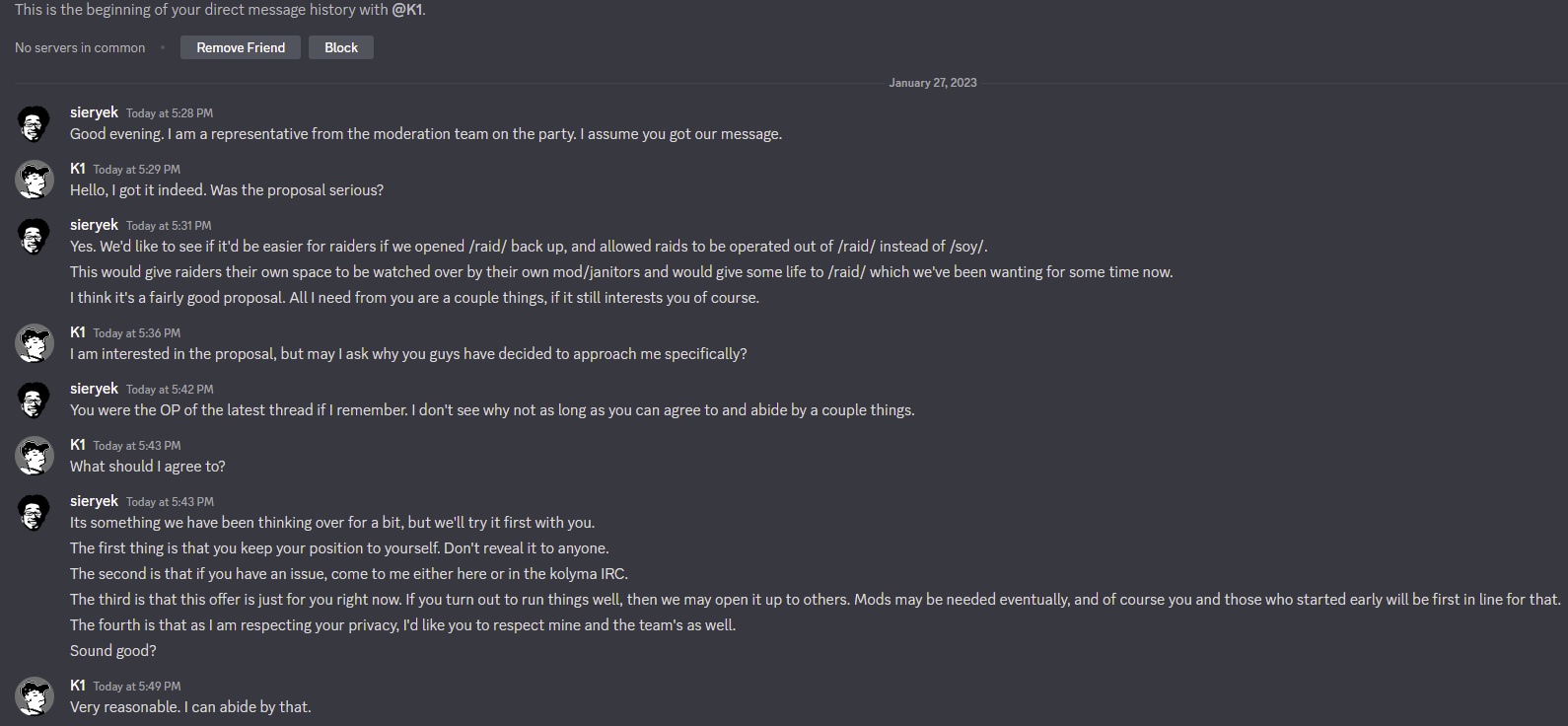Click sieryek's avatar beside the 5:43 PM message
The width and height of the screenshot is (1568, 726).
click(35, 512)
